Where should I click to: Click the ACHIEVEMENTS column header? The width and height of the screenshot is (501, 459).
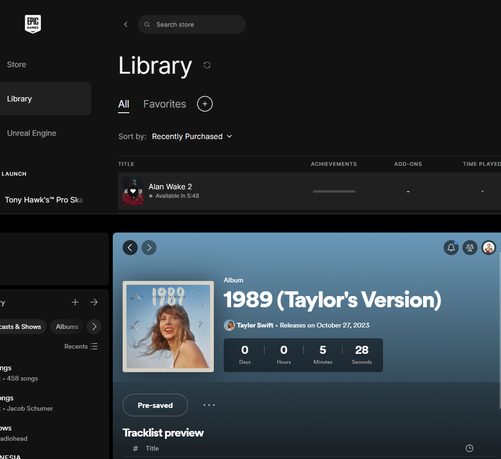click(x=334, y=164)
